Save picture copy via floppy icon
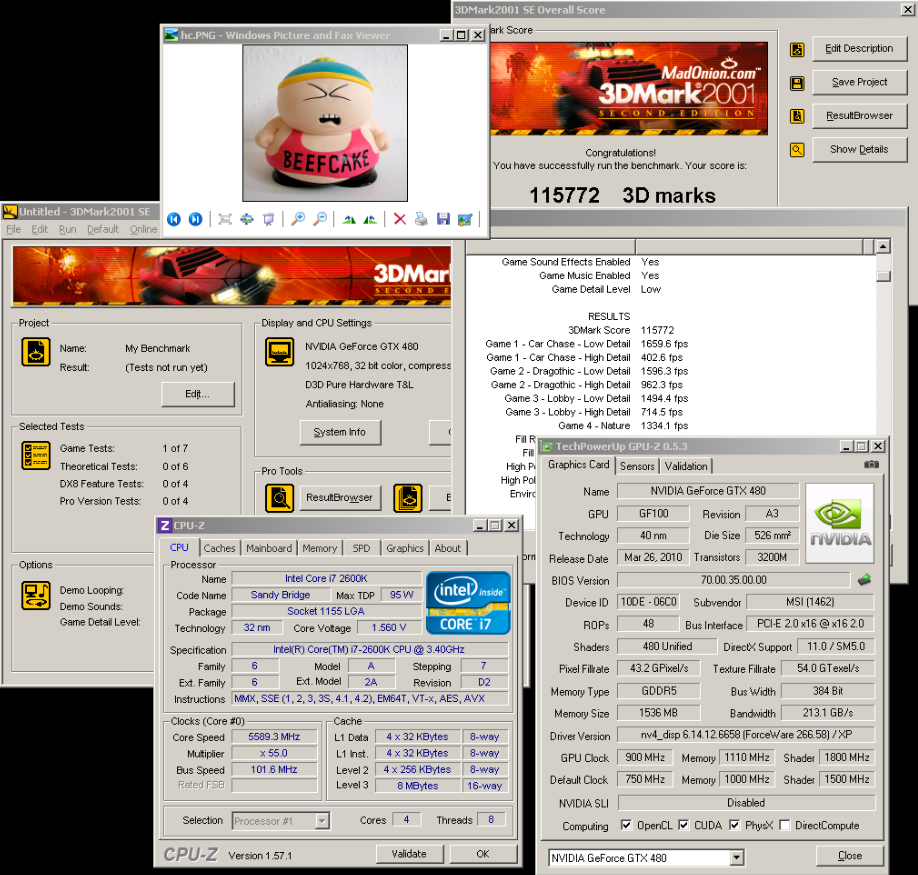 pos(443,219)
